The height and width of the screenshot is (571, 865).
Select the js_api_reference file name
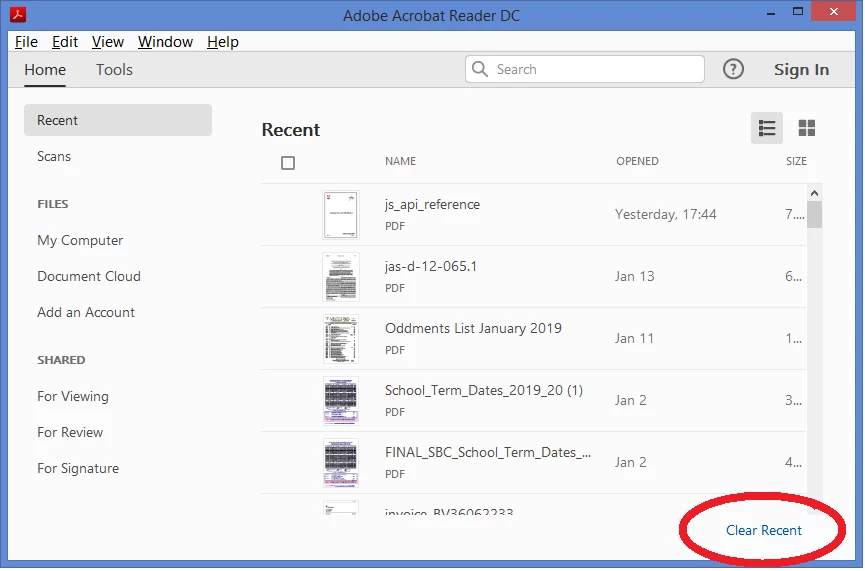[432, 205]
